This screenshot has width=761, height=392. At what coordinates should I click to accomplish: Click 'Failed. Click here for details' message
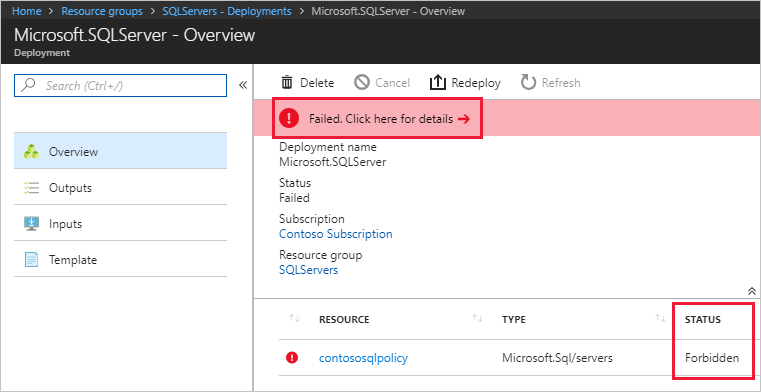coord(381,119)
